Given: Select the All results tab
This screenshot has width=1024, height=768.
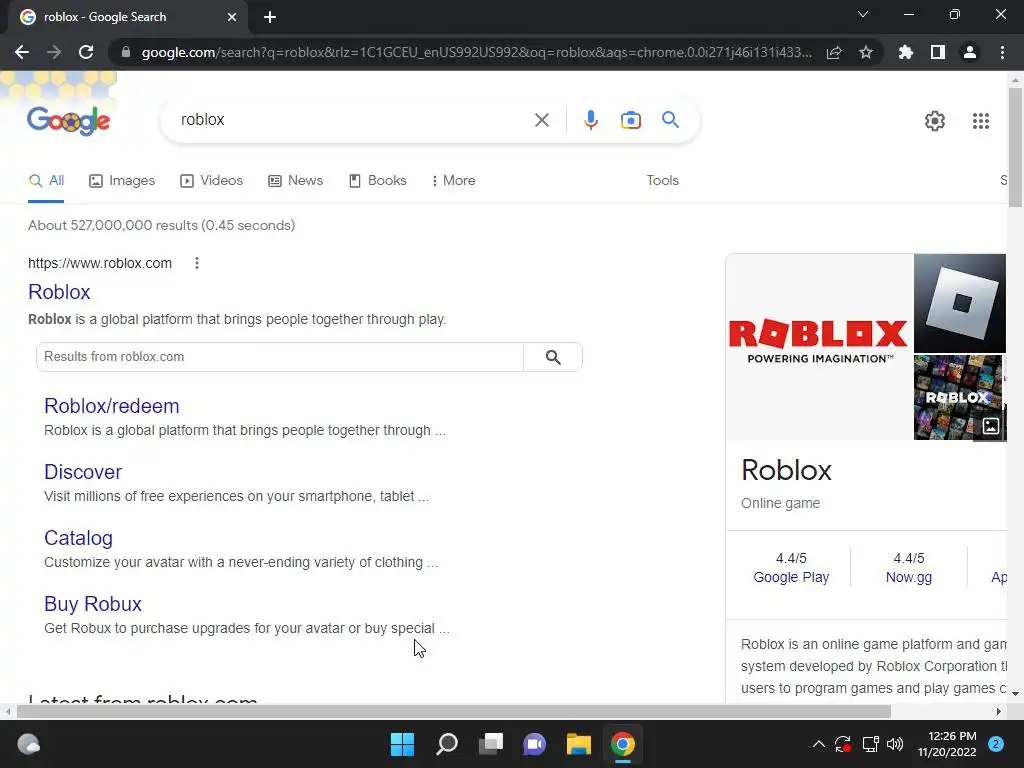Looking at the screenshot, I should [46, 181].
